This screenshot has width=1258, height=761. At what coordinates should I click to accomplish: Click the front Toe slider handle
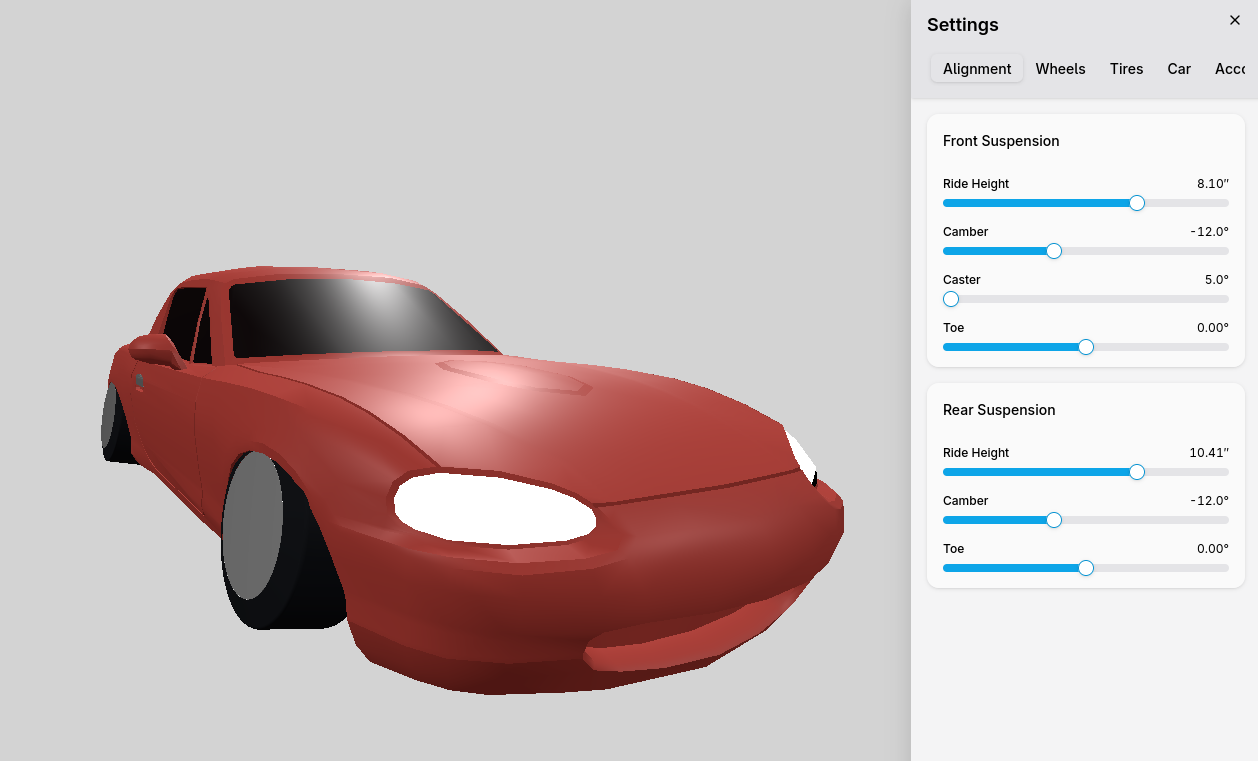[1086, 347]
